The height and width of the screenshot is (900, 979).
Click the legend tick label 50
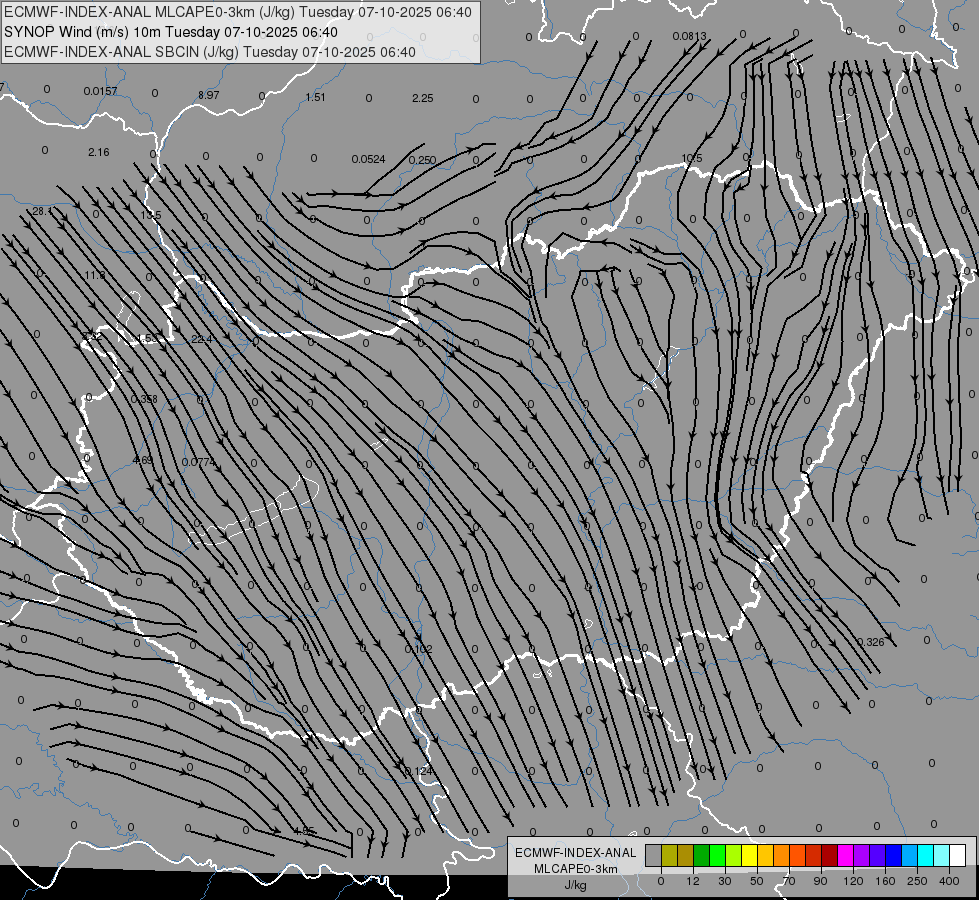(757, 881)
